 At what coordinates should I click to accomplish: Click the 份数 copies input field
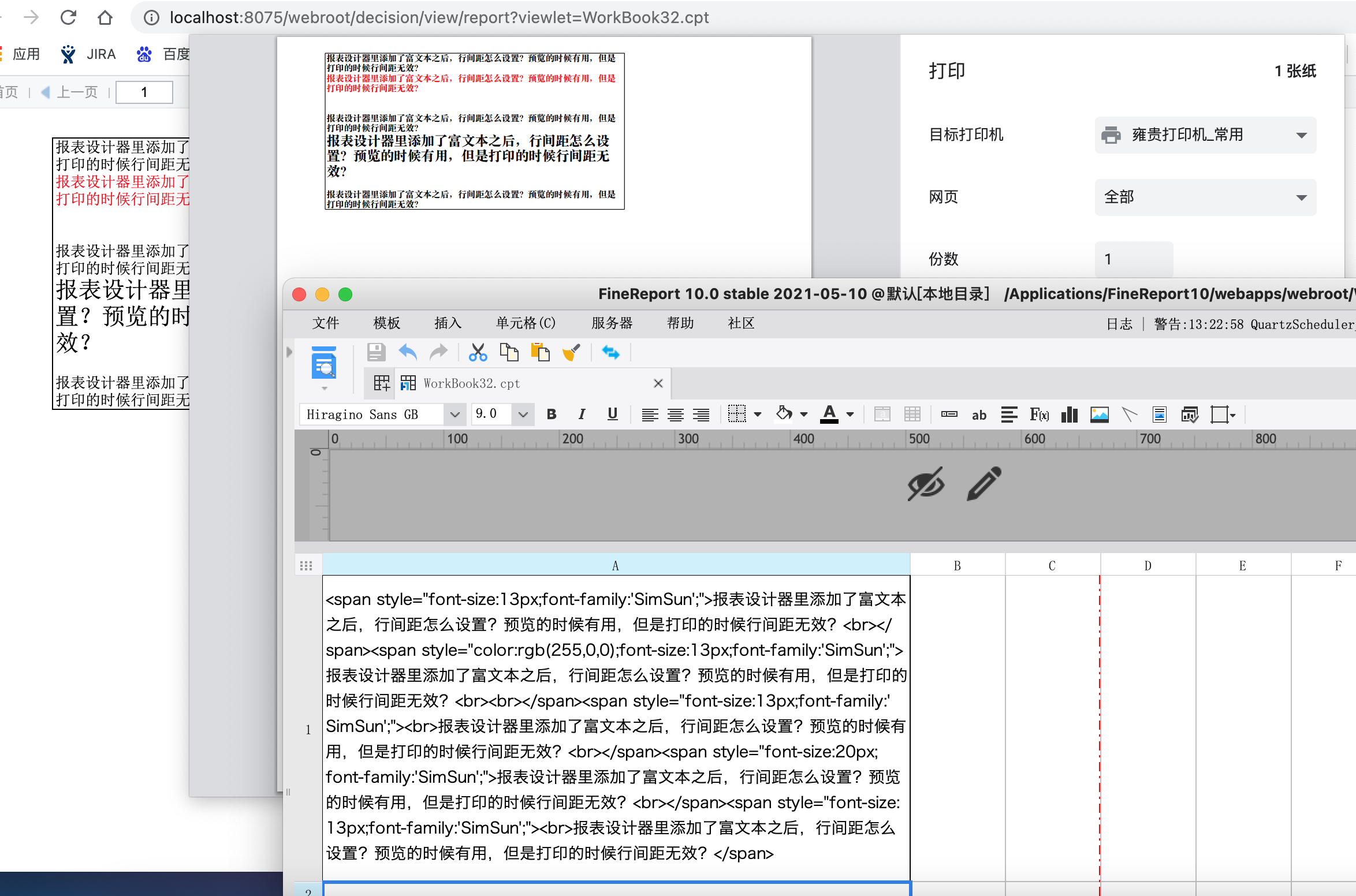[1134, 259]
